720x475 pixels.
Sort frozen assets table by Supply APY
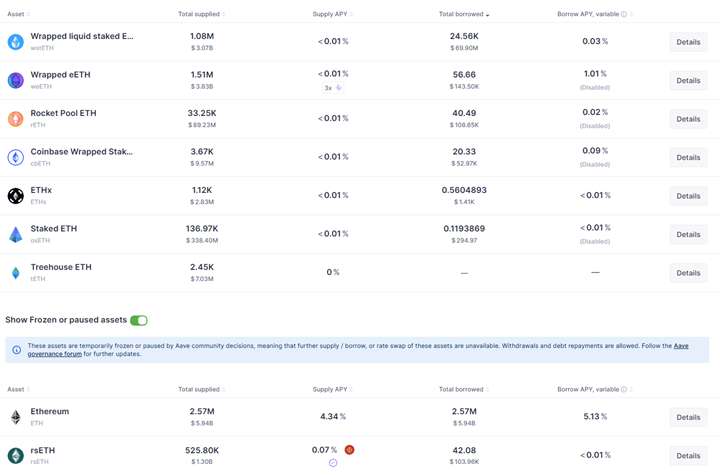(332, 389)
